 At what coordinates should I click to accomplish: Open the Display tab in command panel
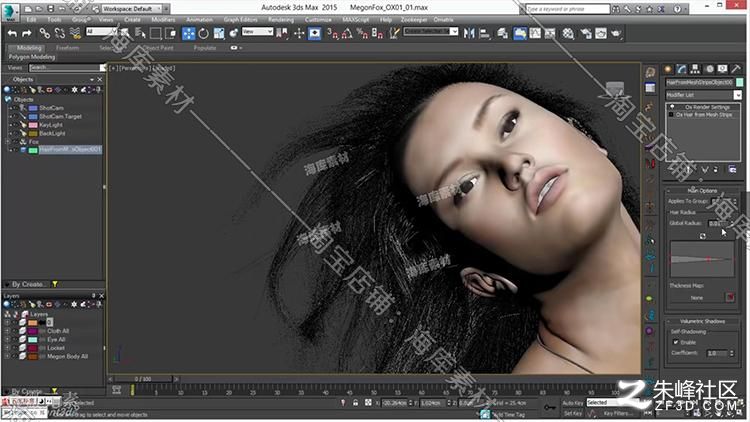723,69
